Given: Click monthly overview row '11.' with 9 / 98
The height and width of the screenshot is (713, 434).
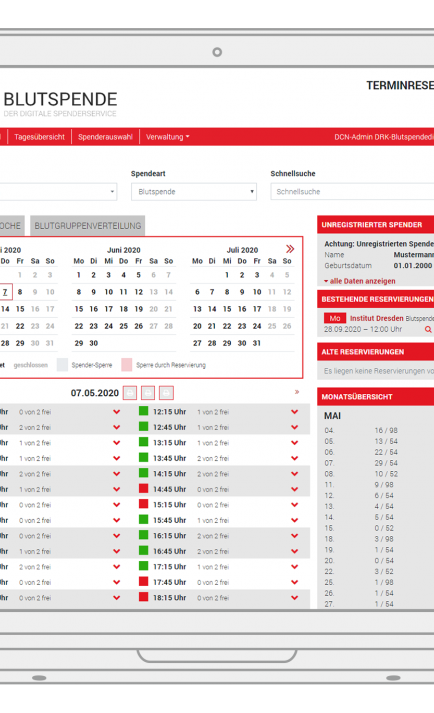Looking at the screenshot, I should point(361,485).
